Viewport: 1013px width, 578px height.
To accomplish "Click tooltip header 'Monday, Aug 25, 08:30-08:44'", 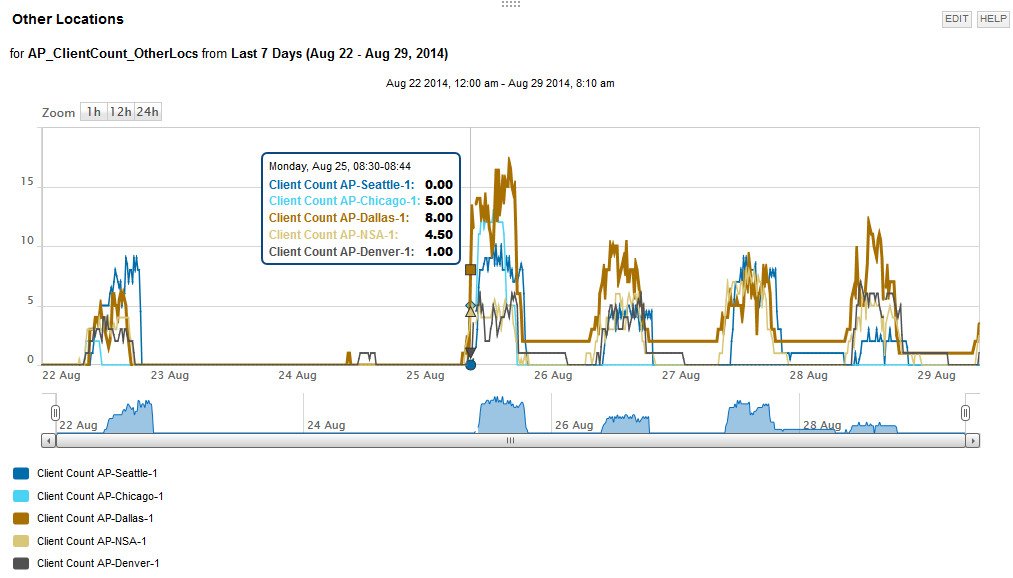I will pos(340,167).
